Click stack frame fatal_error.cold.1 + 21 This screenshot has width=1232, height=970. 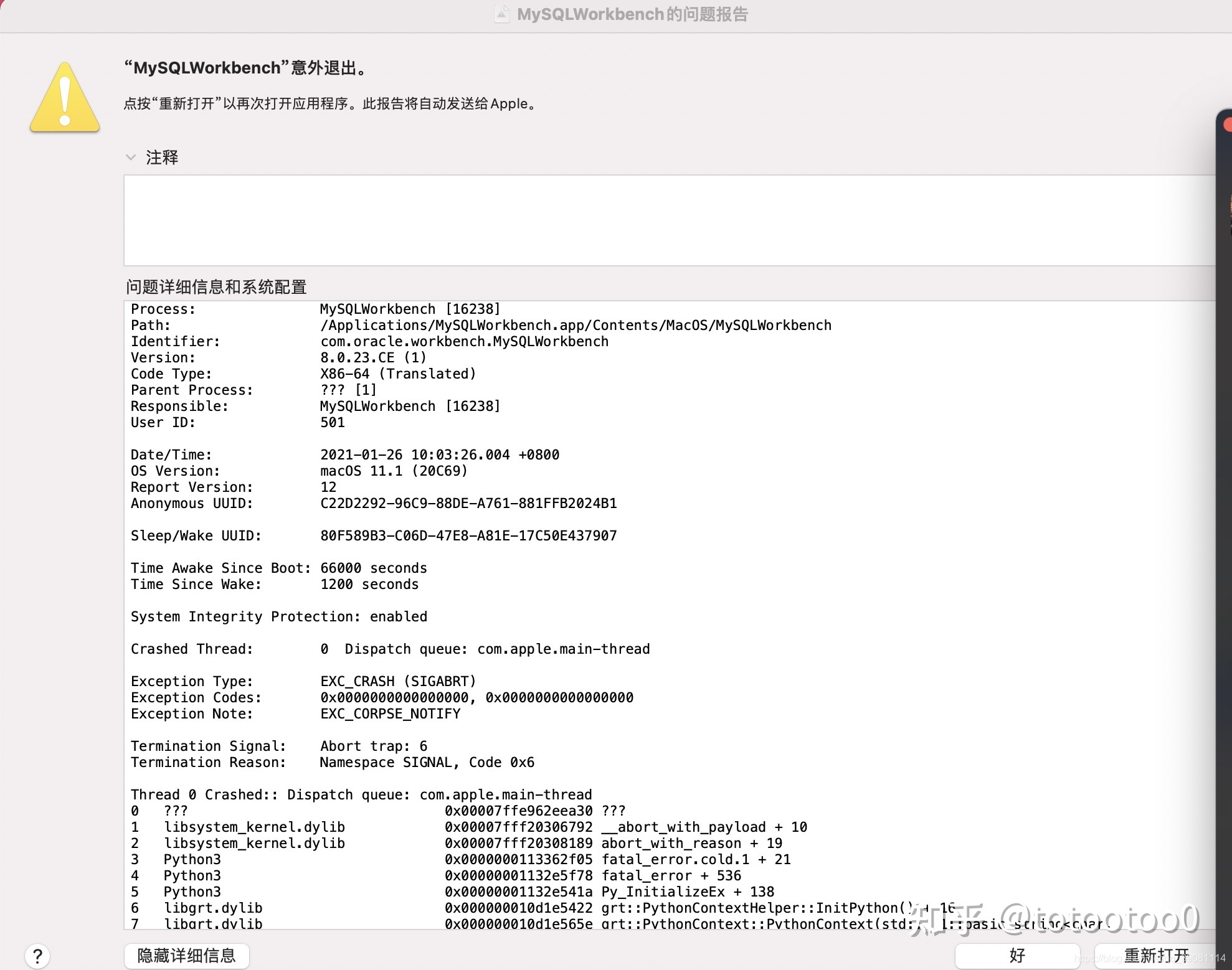[x=461, y=860]
